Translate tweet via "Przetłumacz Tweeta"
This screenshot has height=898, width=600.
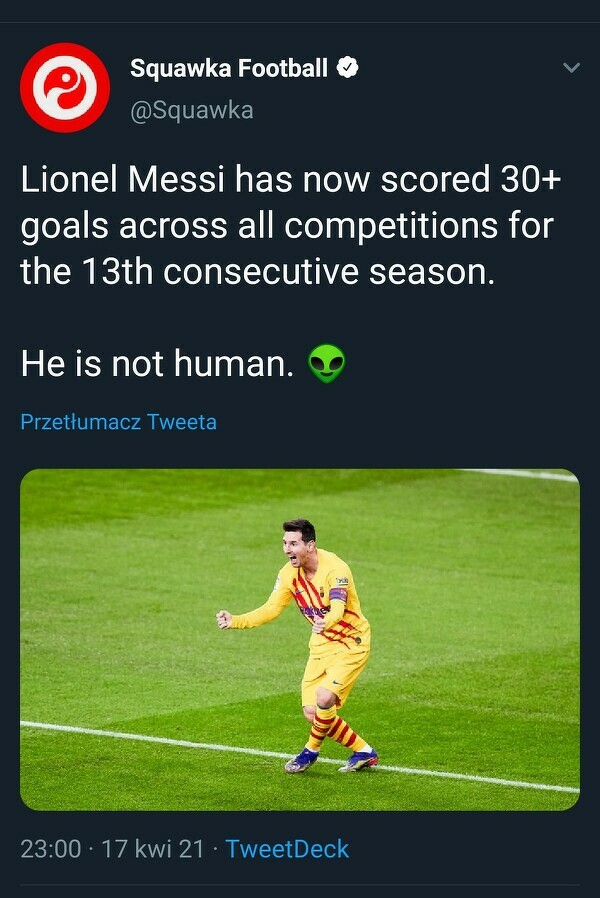118,422
